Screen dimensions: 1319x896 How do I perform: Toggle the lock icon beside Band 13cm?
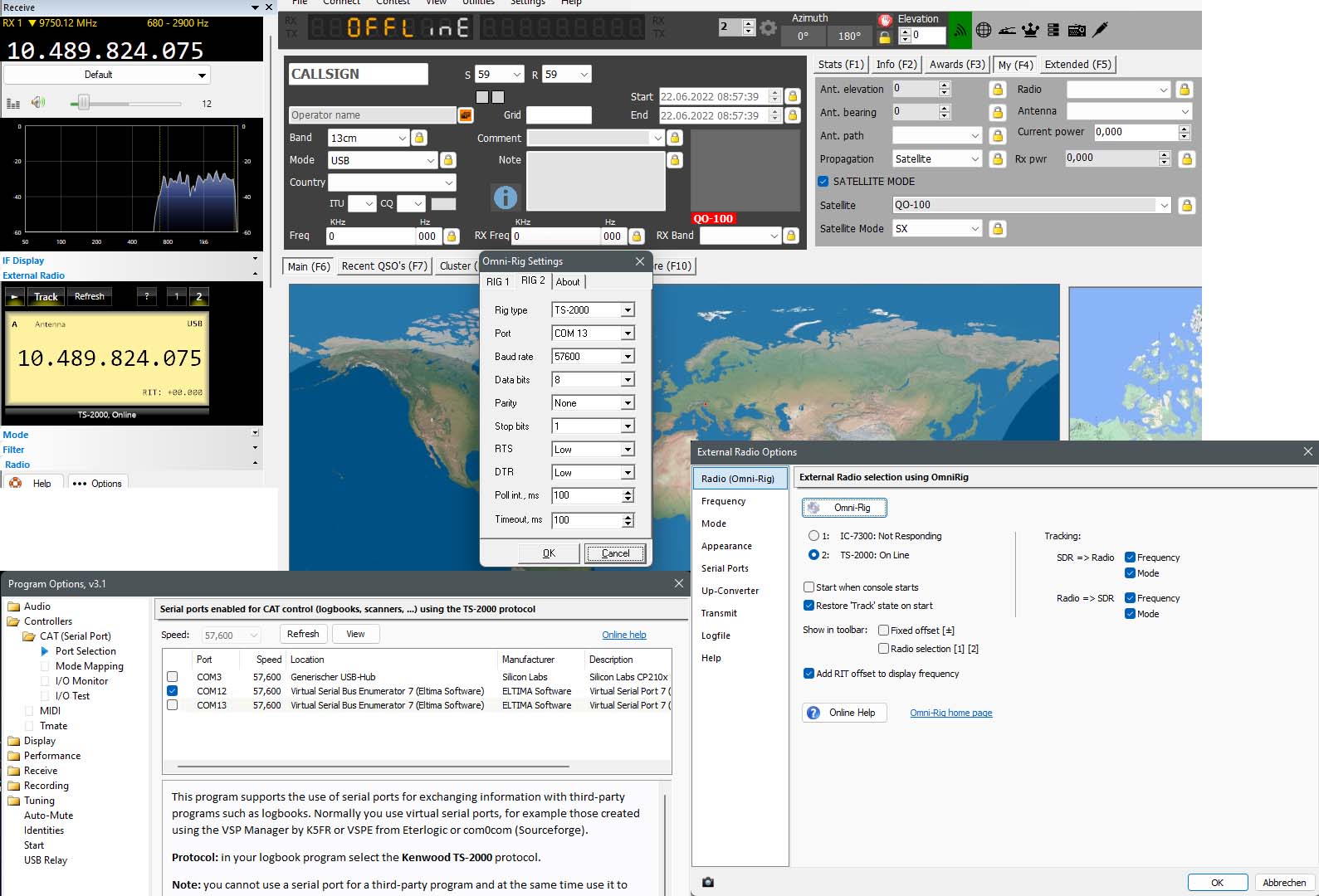[x=419, y=138]
